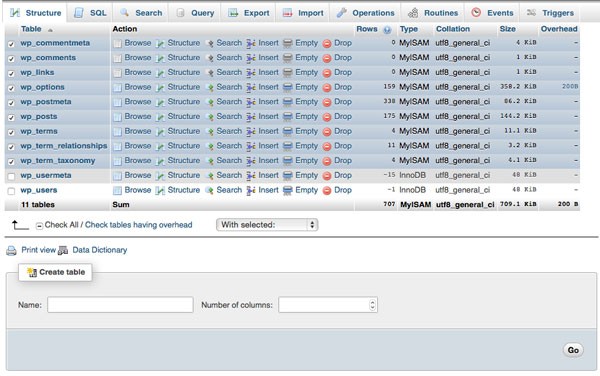Open the With selected dropdown

pos(267,225)
